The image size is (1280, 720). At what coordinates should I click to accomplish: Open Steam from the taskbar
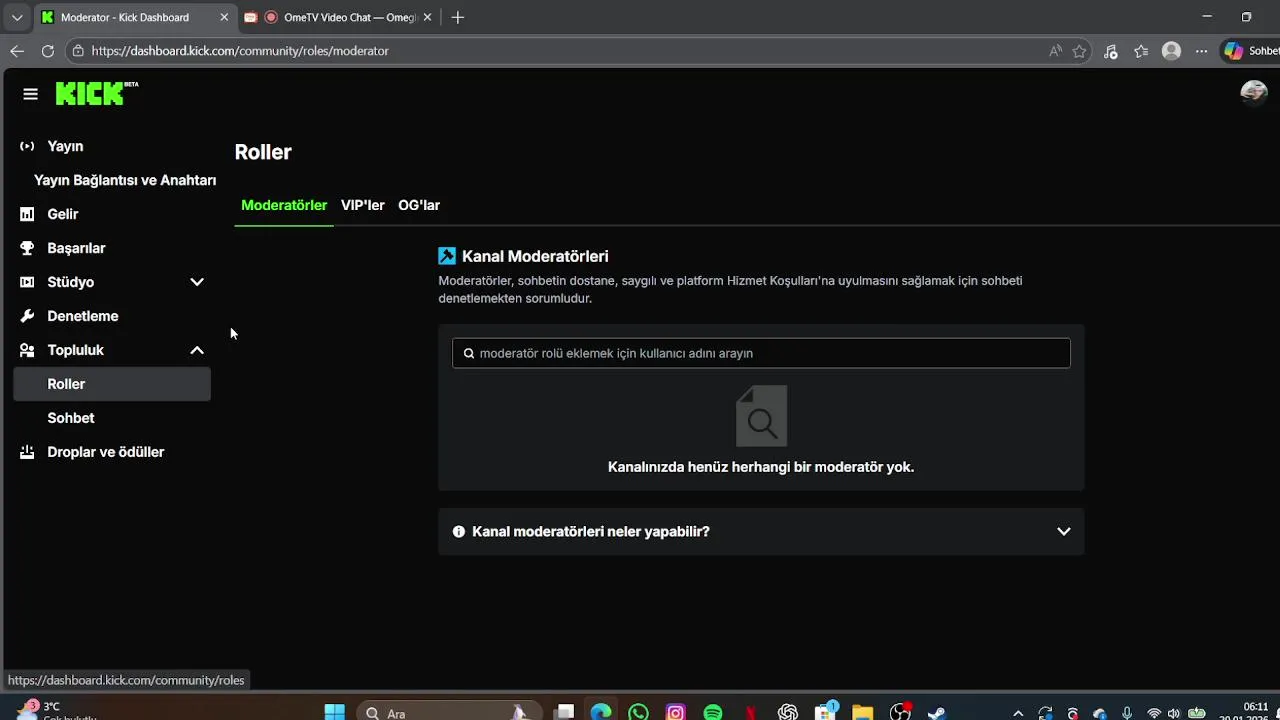point(937,712)
